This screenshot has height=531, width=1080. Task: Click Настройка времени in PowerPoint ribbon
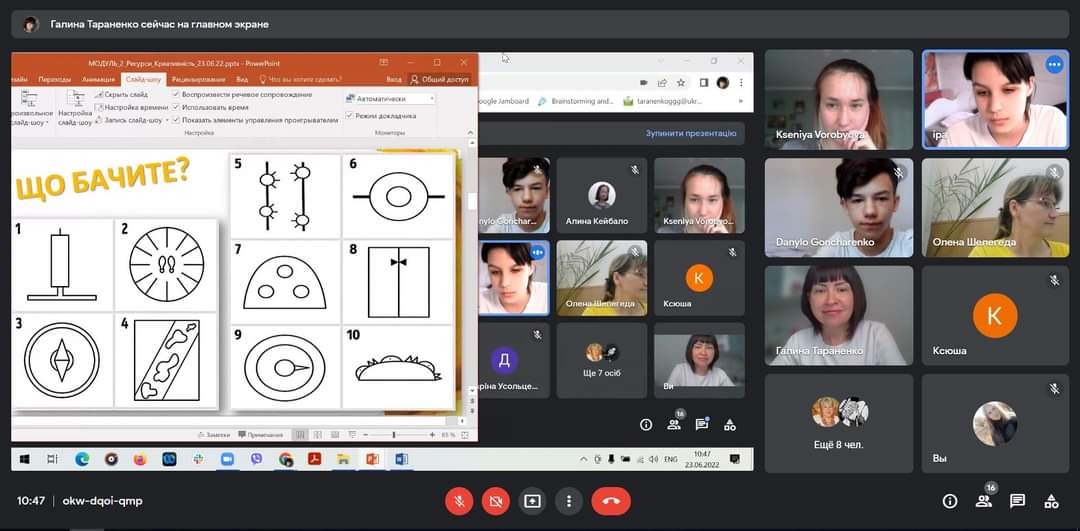click(131, 107)
